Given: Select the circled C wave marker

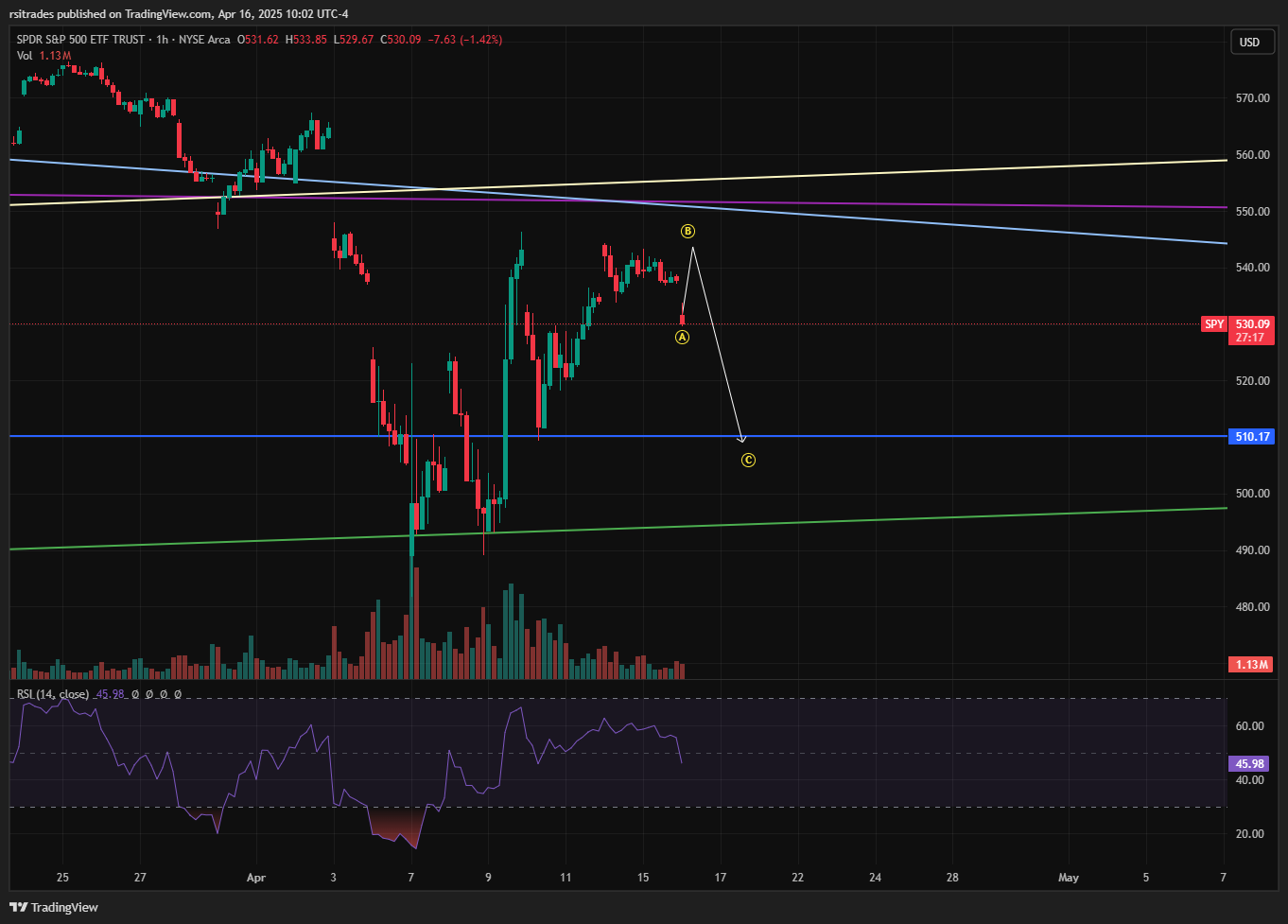Looking at the screenshot, I should tap(748, 461).
